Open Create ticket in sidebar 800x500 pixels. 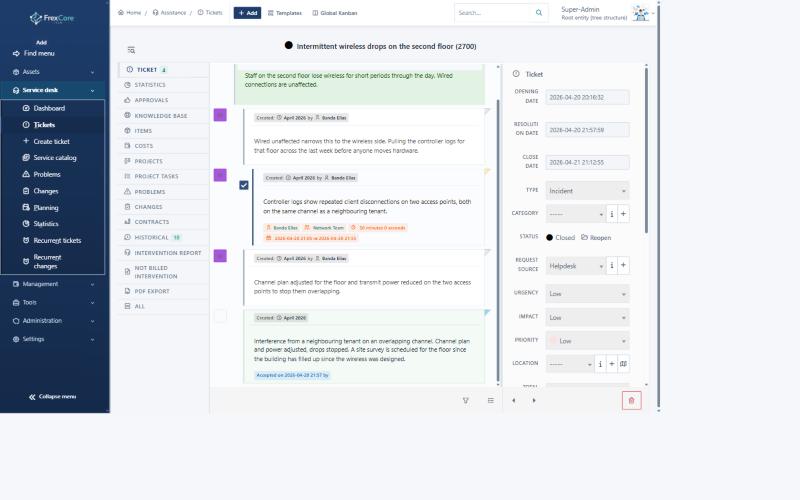[x=51, y=141]
